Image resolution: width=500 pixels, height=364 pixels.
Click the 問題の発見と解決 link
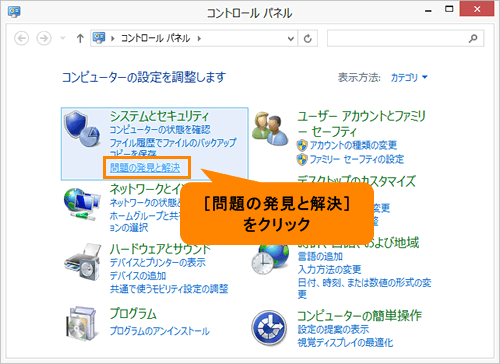point(145,168)
